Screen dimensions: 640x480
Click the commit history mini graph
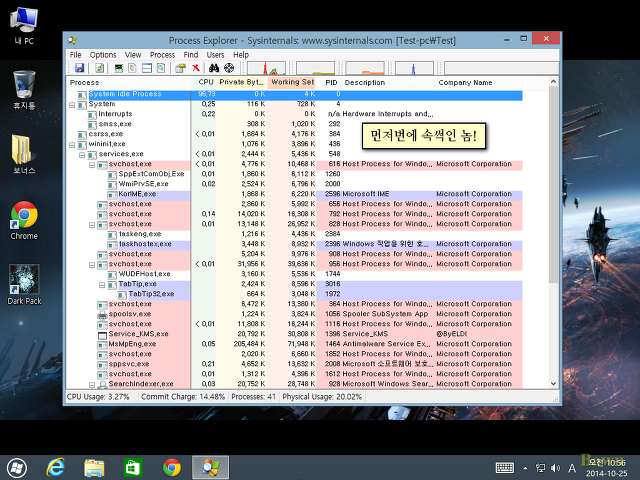tap(315, 68)
